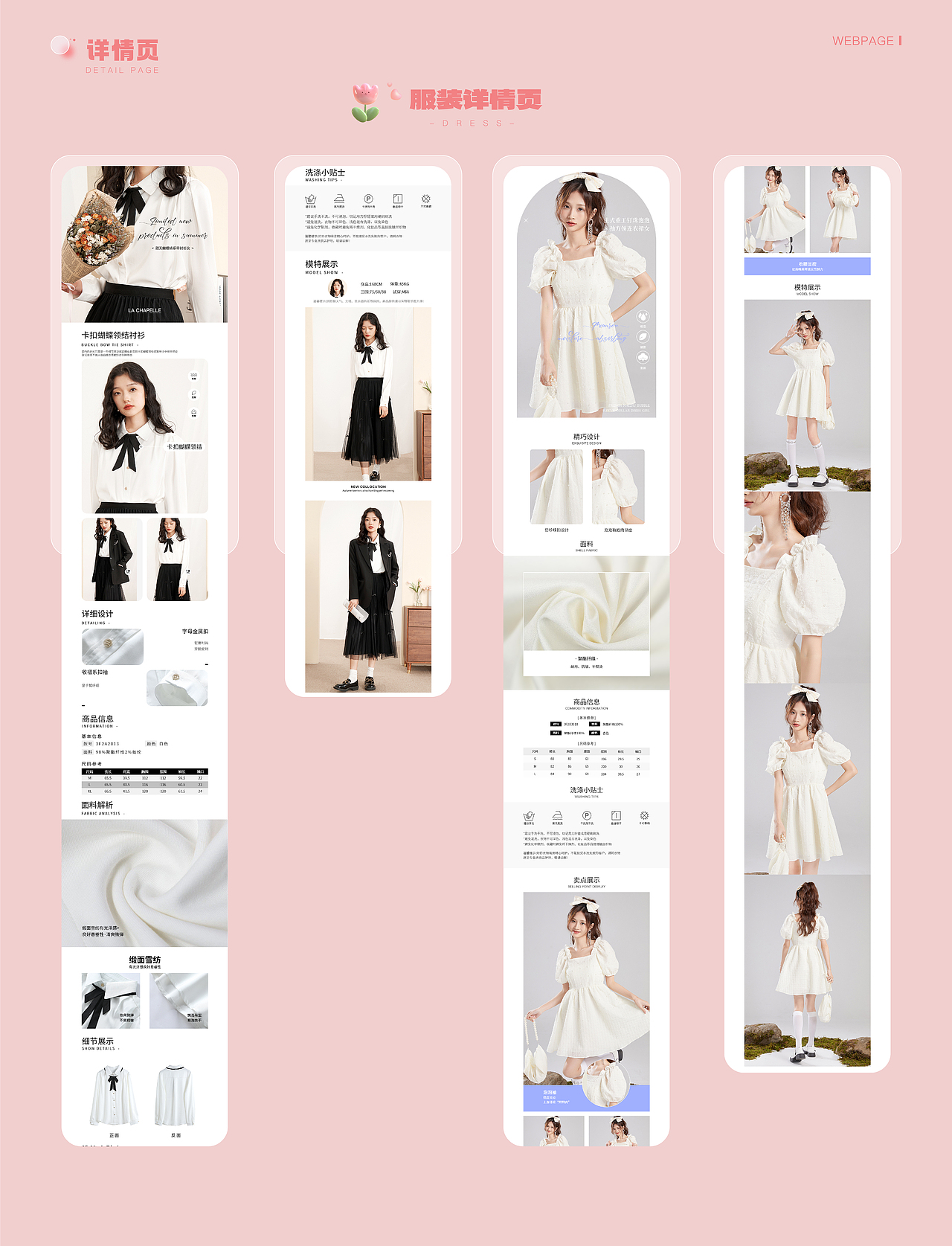Click iron icon on dress detail page
952x1246 pixels.
coord(558,816)
